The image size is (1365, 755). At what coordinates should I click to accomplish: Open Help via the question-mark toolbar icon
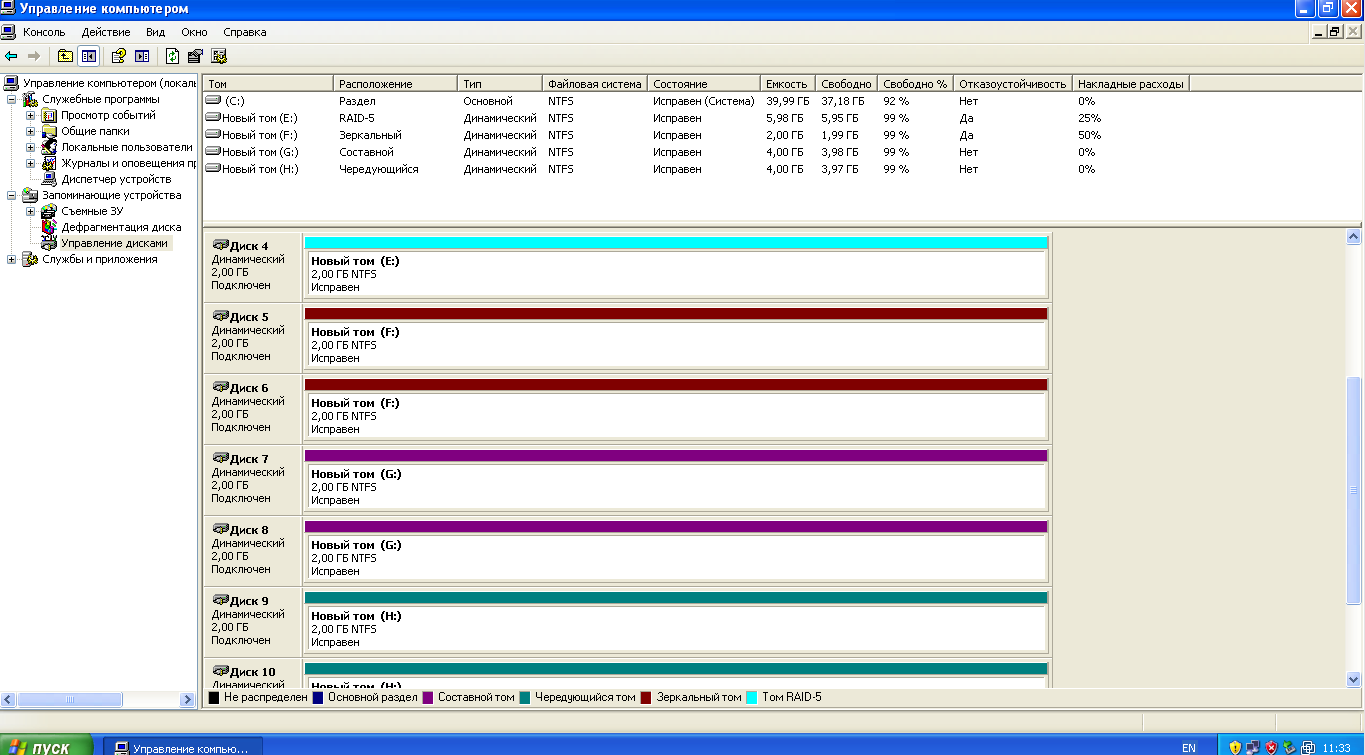tap(119, 56)
